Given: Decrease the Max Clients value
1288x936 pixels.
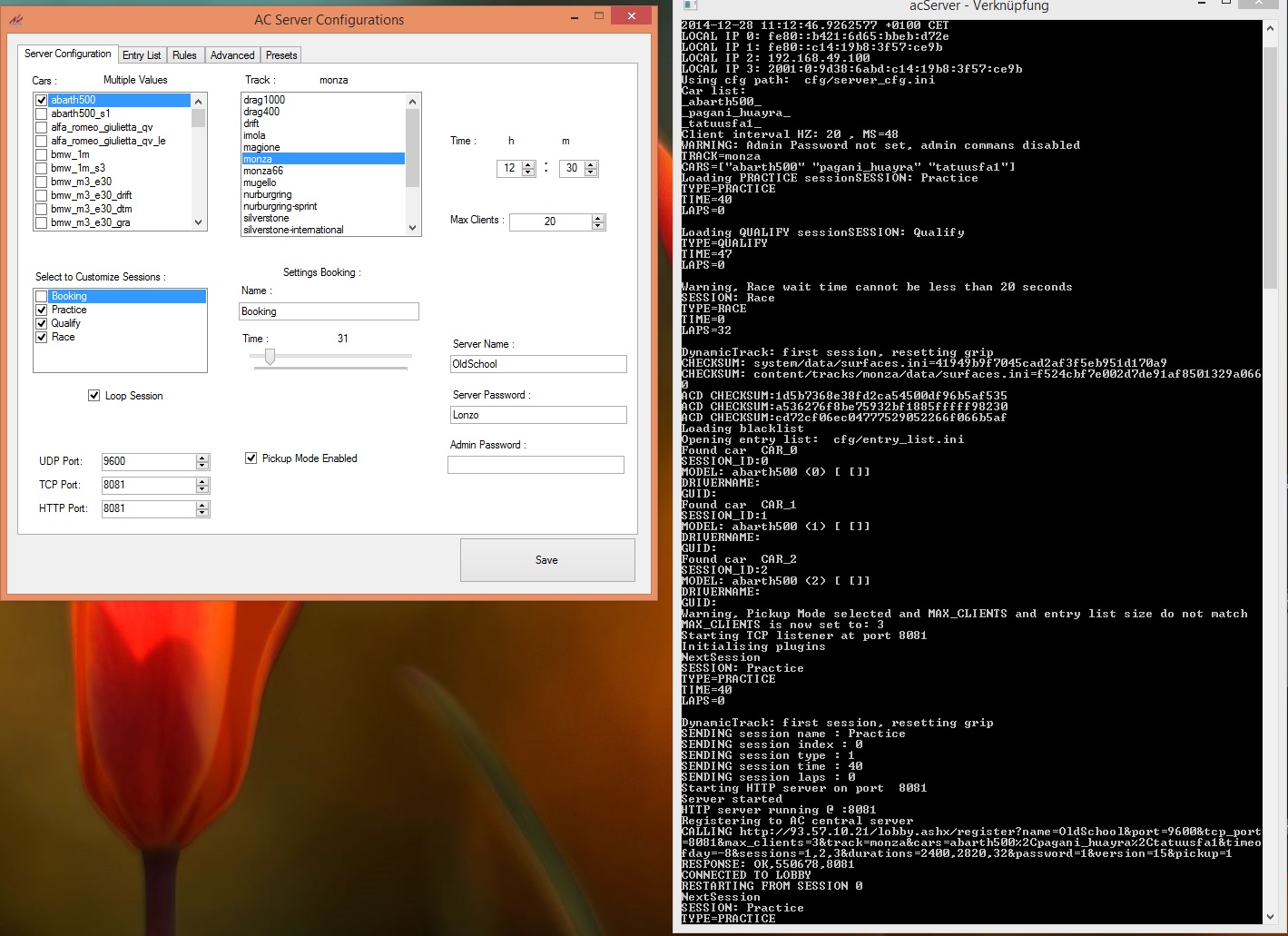Looking at the screenshot, I should [597, 226].
